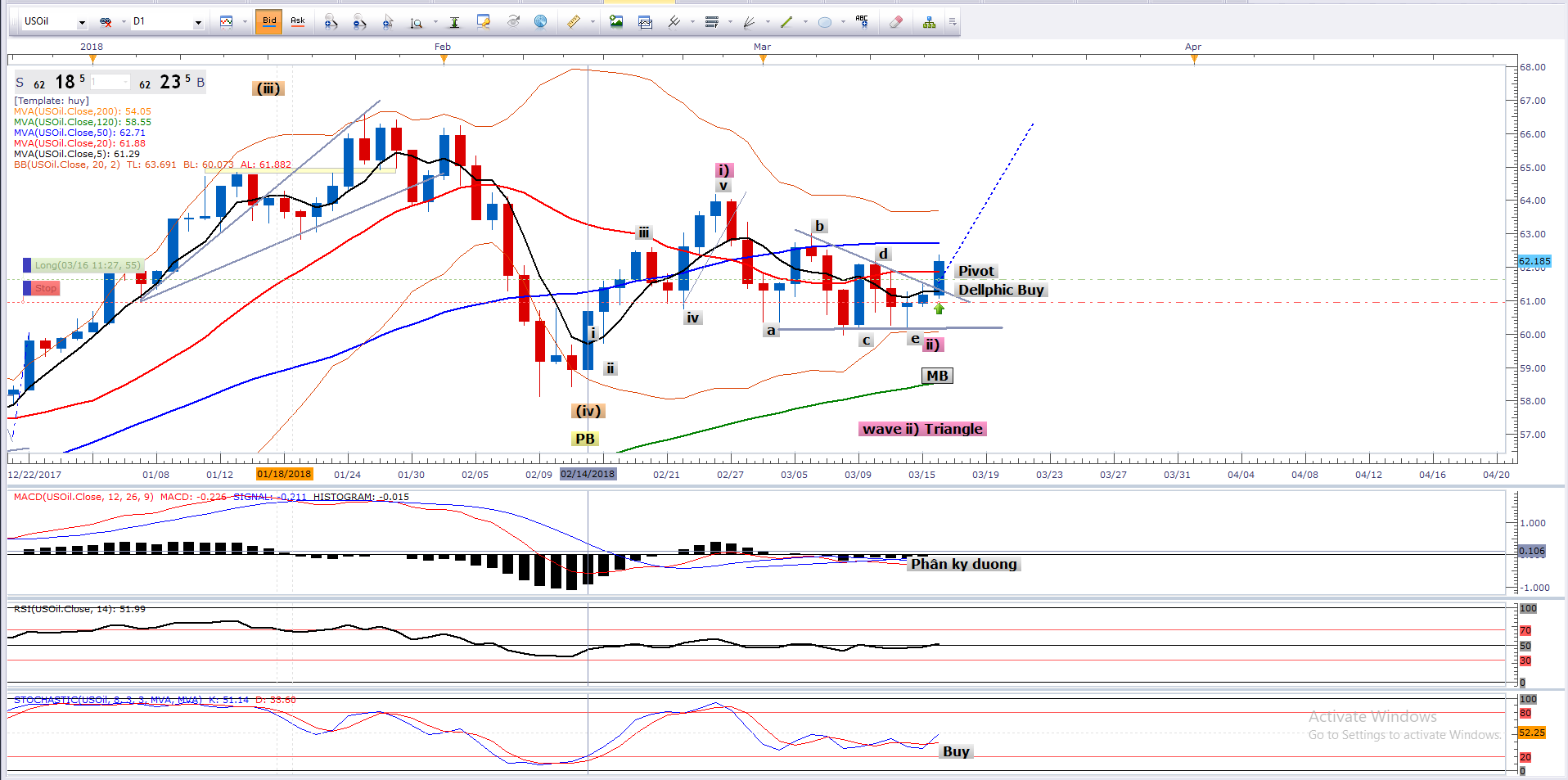Toggle the Bid price display
This screenshot has height=780, width=1568.
268,21
